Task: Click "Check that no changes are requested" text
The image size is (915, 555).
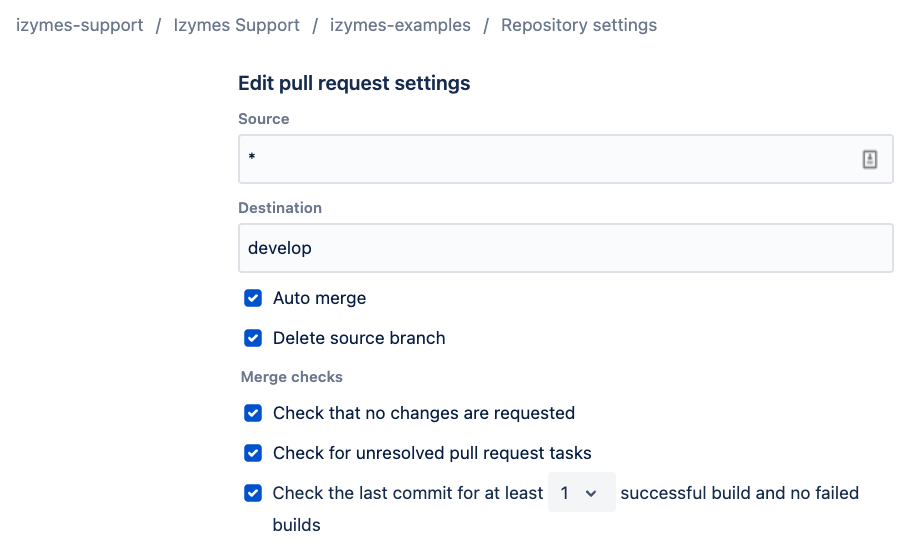Action: tap(424, 413)
